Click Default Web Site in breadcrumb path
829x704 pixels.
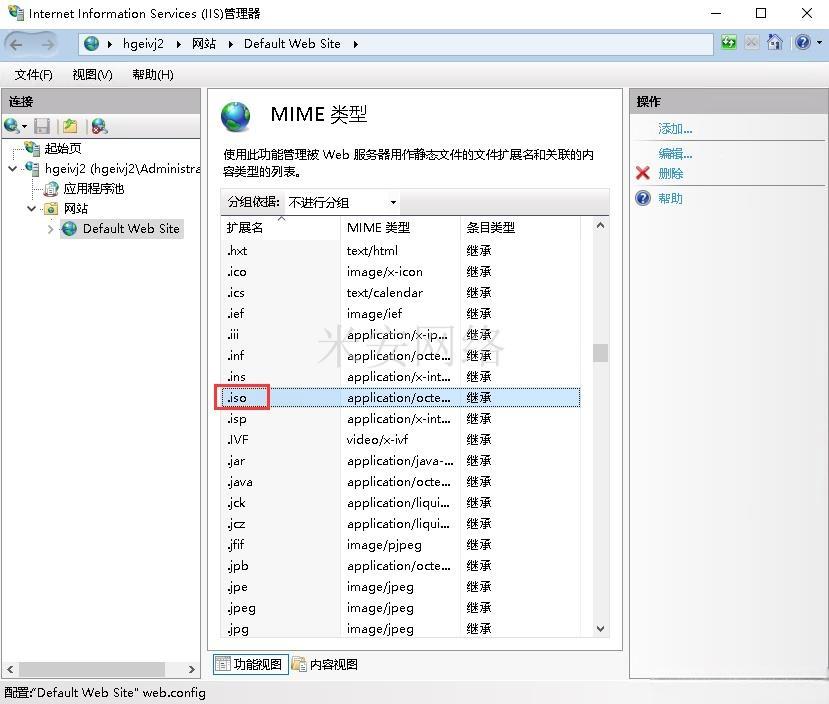click(292, 44)
